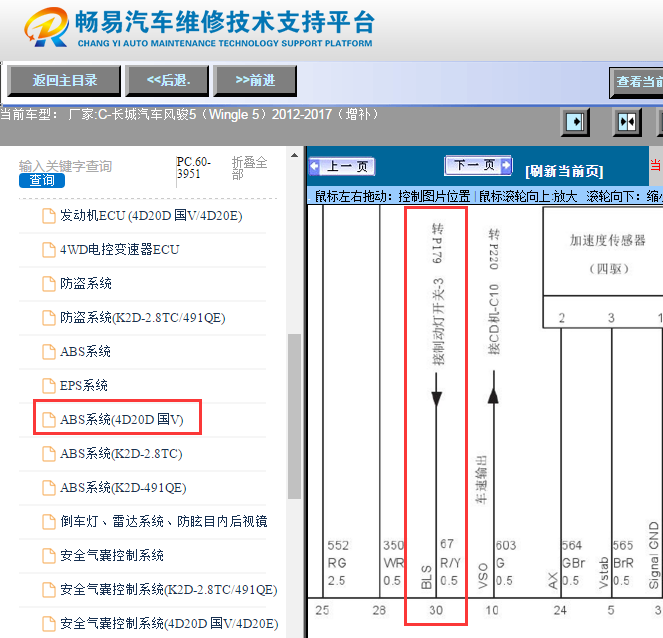
Task: Open 倒车灯、雷达系统、防眩目内后视镜 item
Action: coord(164,521)
